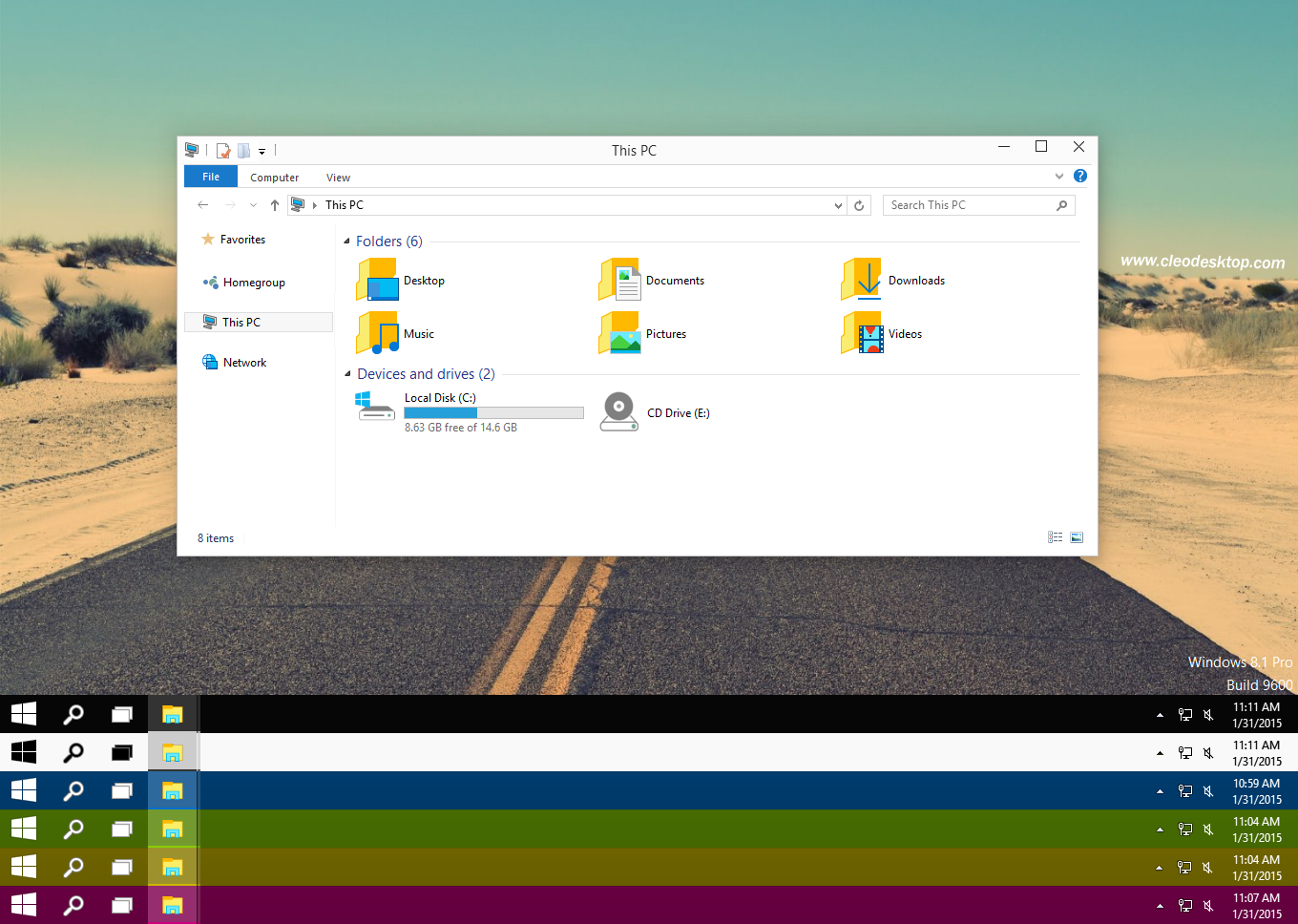The width and height of the screenshot is (1298, 924).
Task: Open the View ribbon tab
Action: (338, 177)
